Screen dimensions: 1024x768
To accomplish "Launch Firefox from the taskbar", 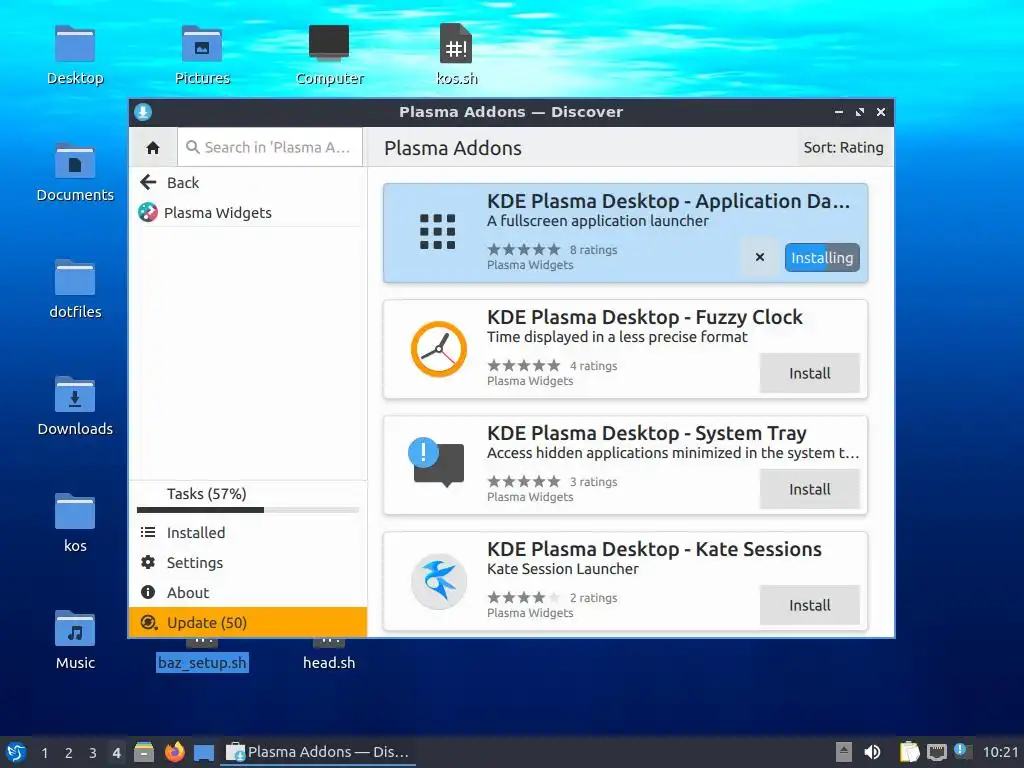I will [174, 752].
